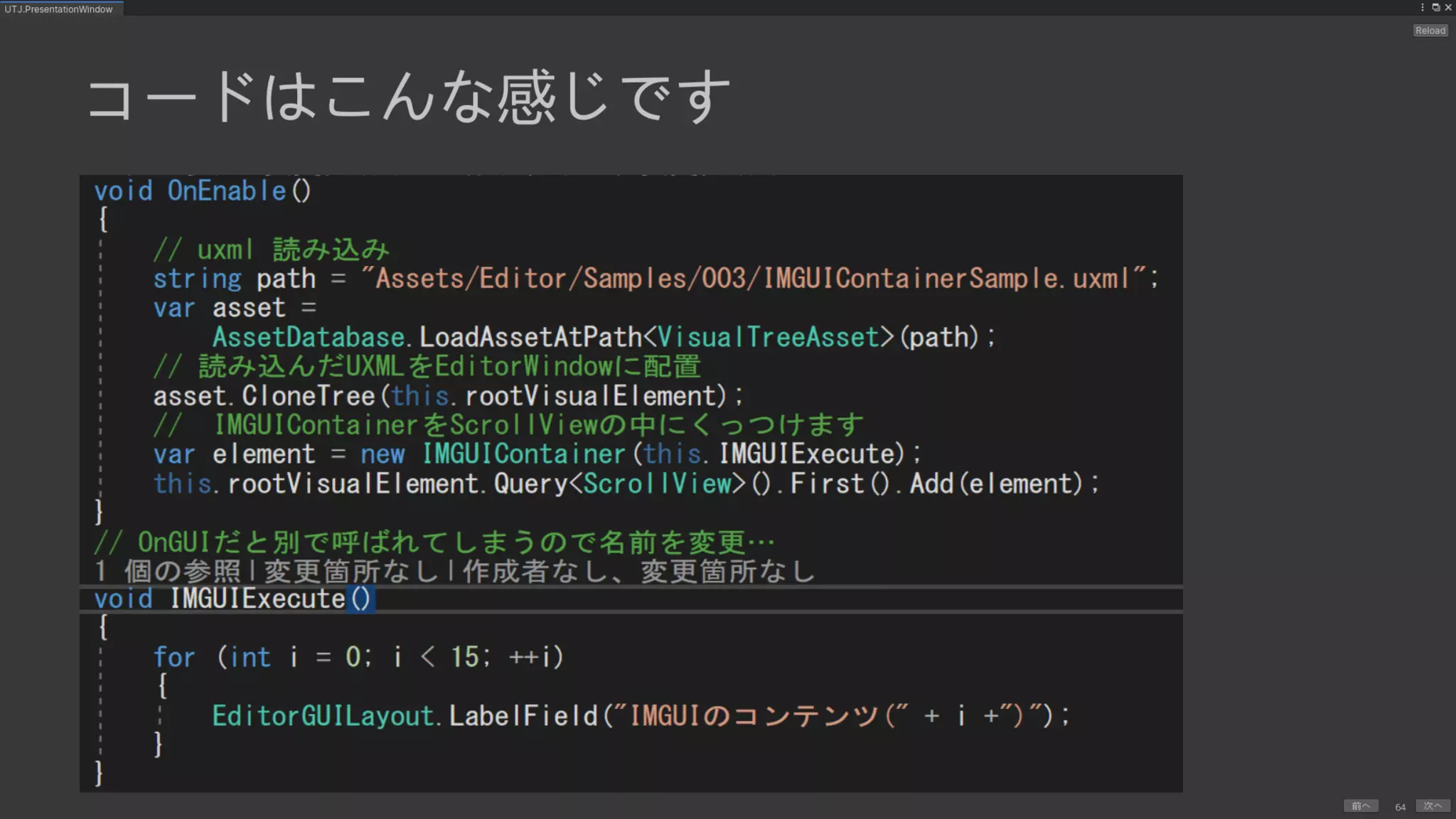
Task: Click the 'void IMGUIExecute()' line
Action: 233,599
